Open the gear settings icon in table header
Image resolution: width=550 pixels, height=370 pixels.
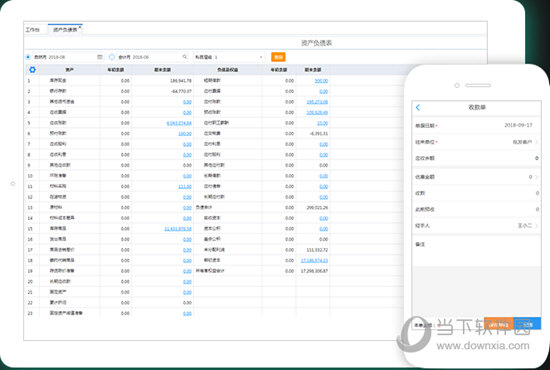pyautogui.click(x=32, y=70)
